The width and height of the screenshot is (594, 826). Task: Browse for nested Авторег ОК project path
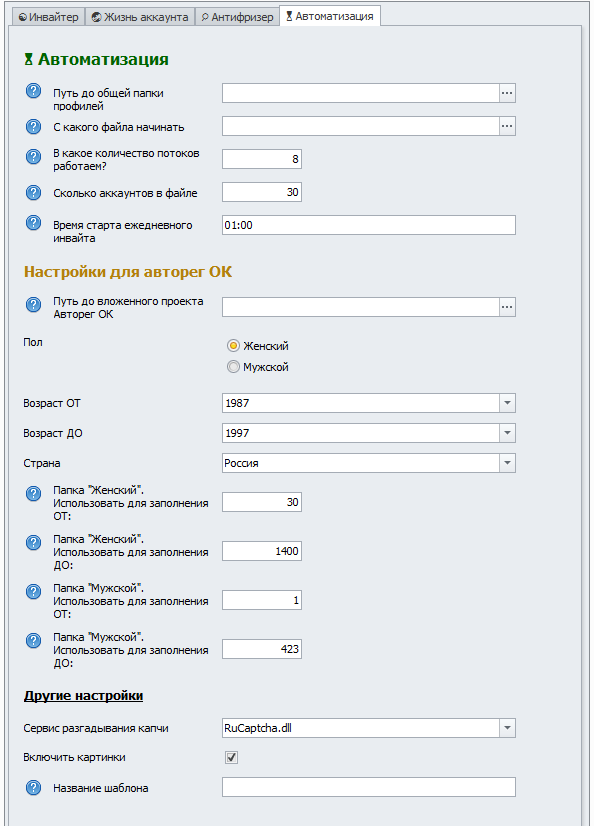pos(507,307)
